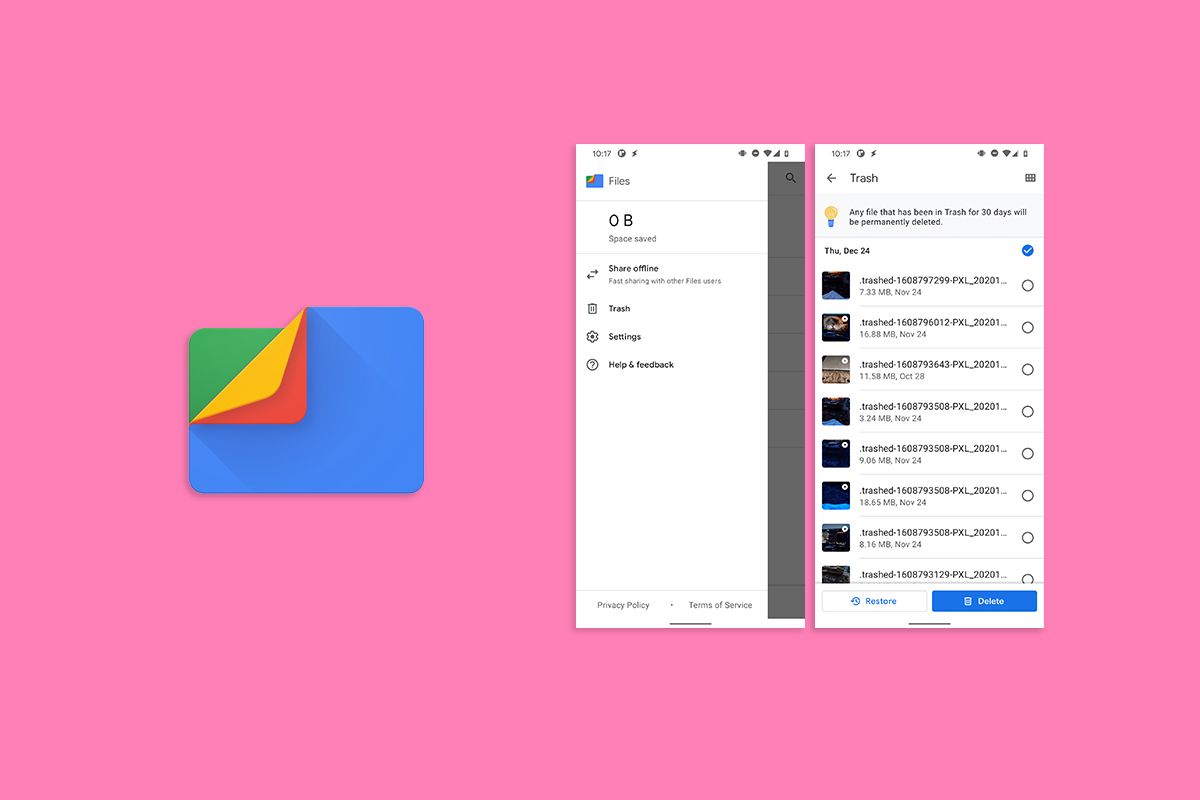Go back using the Trash arrow
The image size is (1200, 800).
(x=832, y=178)
